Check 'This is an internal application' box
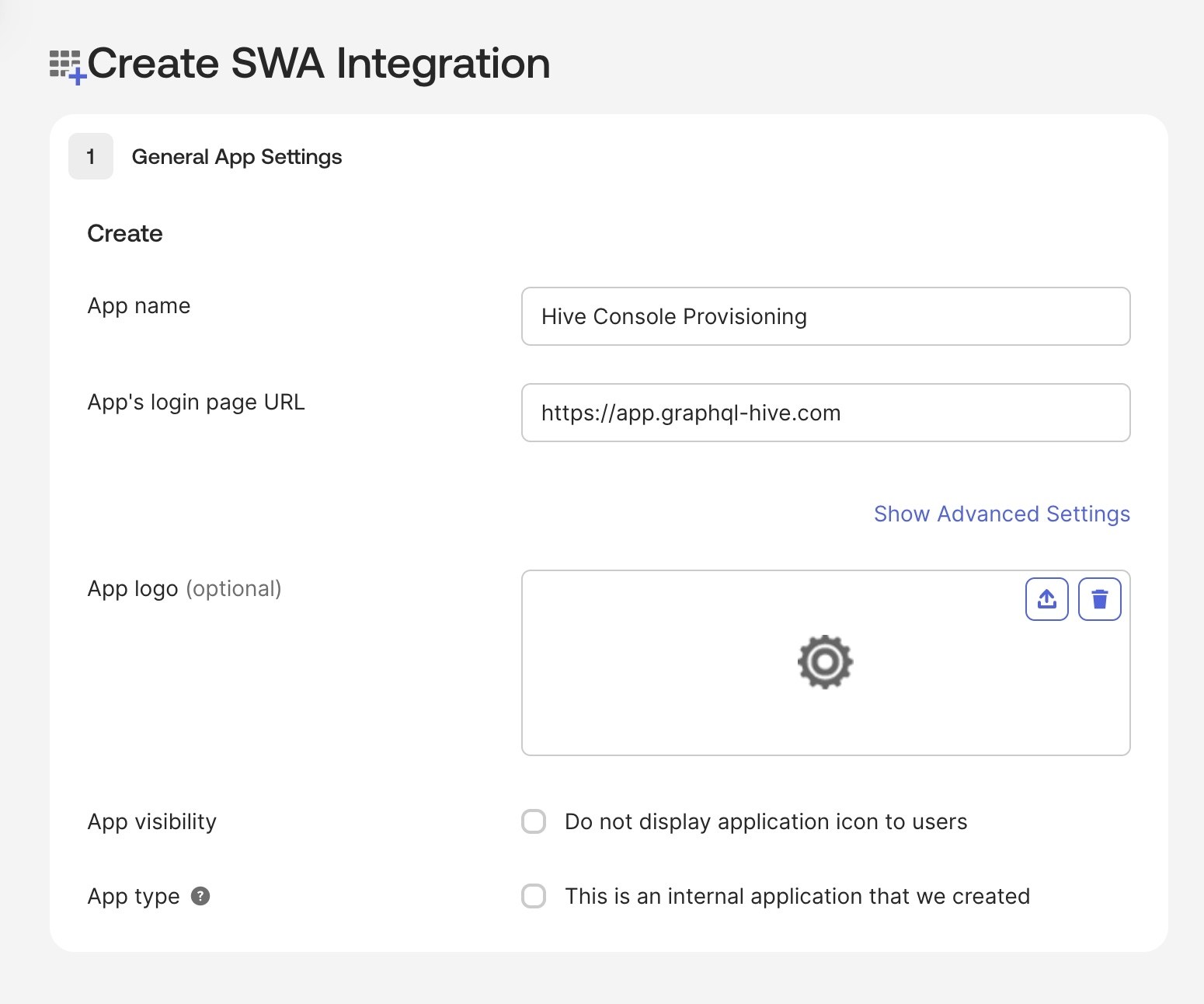 click(x=534, y=896)
